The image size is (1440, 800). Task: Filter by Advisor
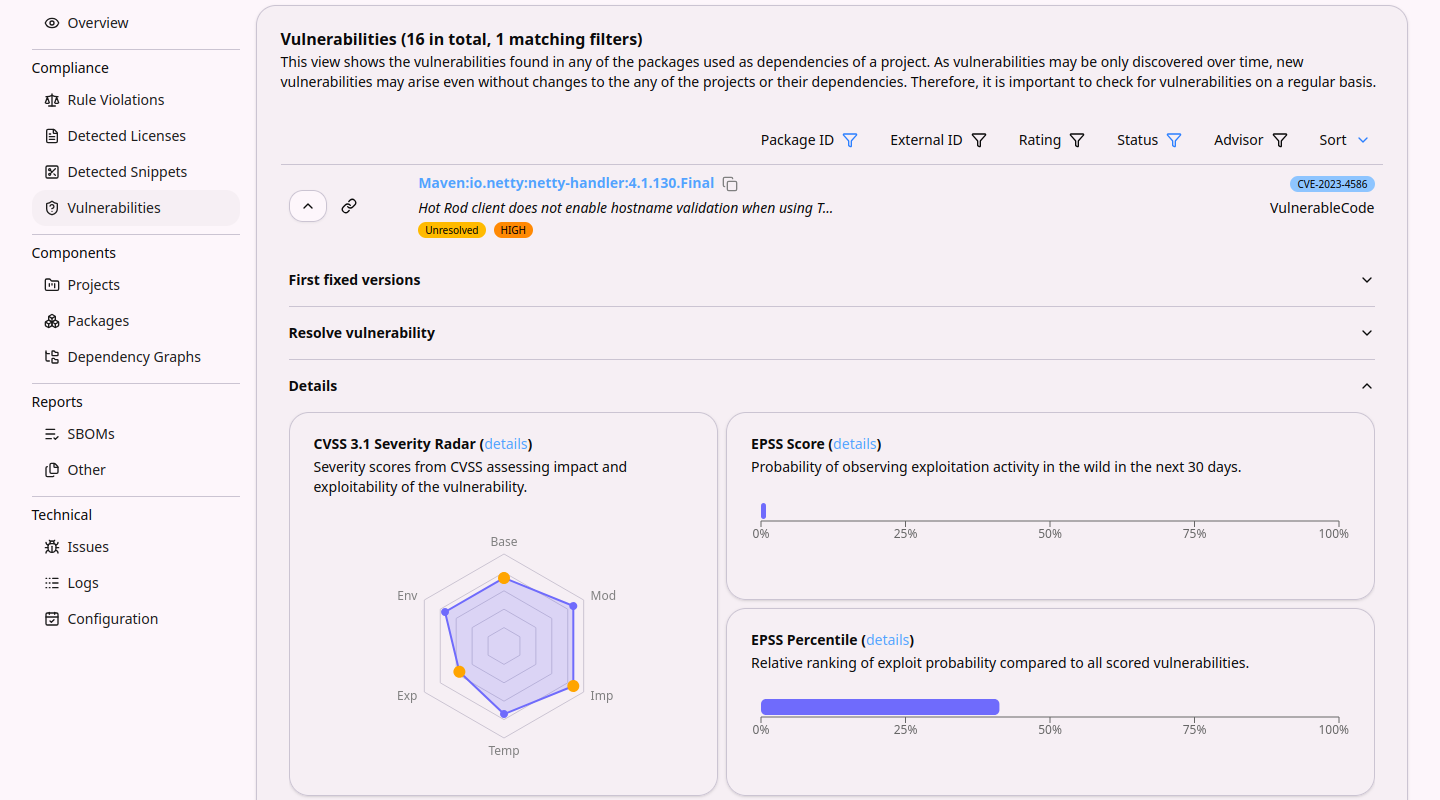[1280, 140]
